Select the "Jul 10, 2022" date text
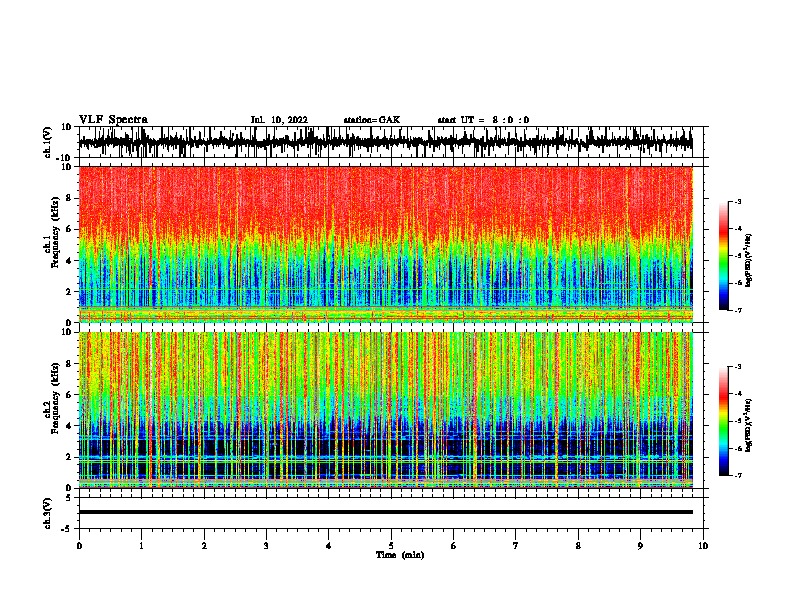792x612 pixels. tap(279, 120)
